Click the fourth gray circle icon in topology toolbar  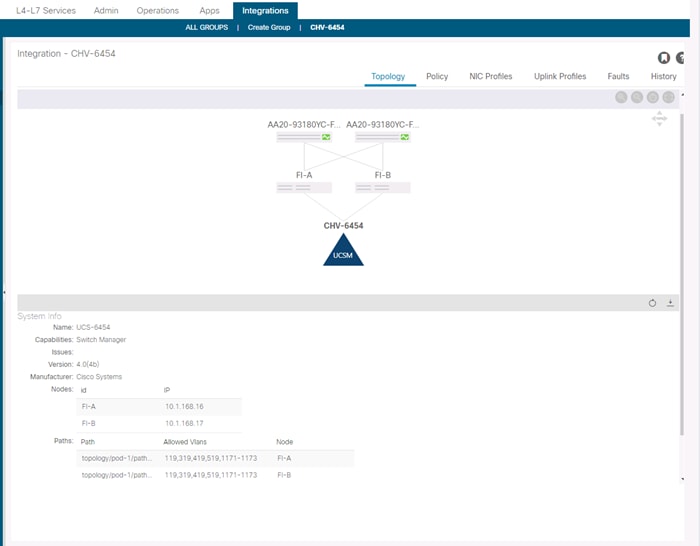coord(668,97)
